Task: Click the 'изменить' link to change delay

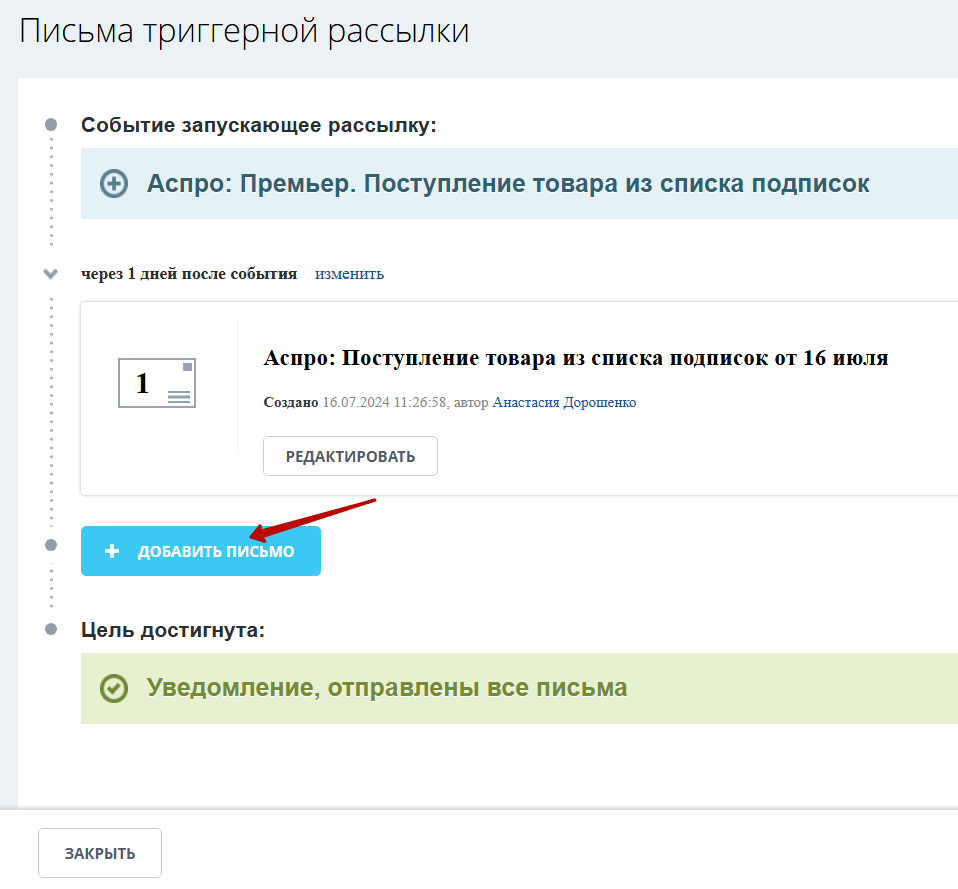Action: point(349,274)
